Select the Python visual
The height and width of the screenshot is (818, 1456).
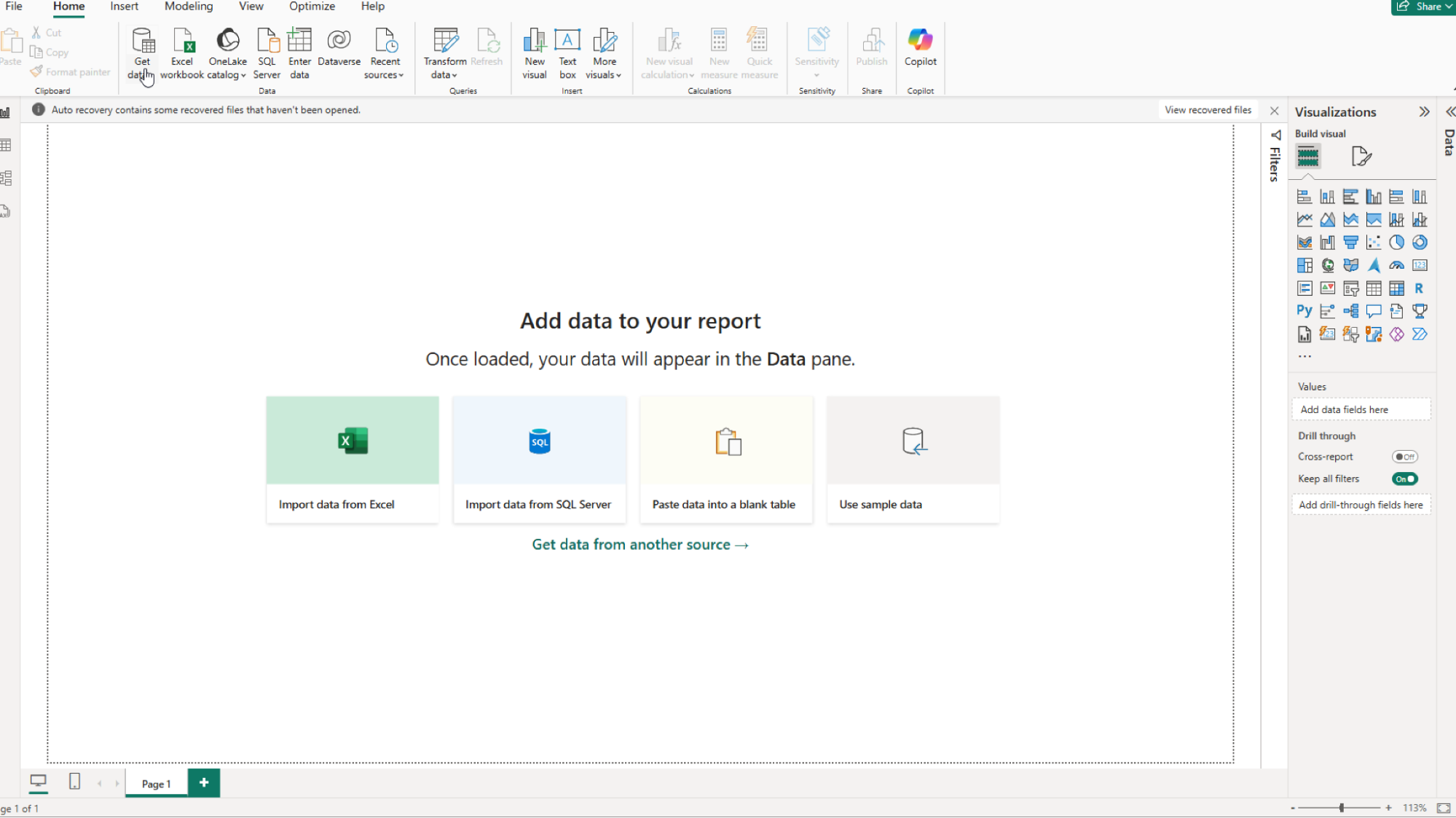(x=1304, y=311)
